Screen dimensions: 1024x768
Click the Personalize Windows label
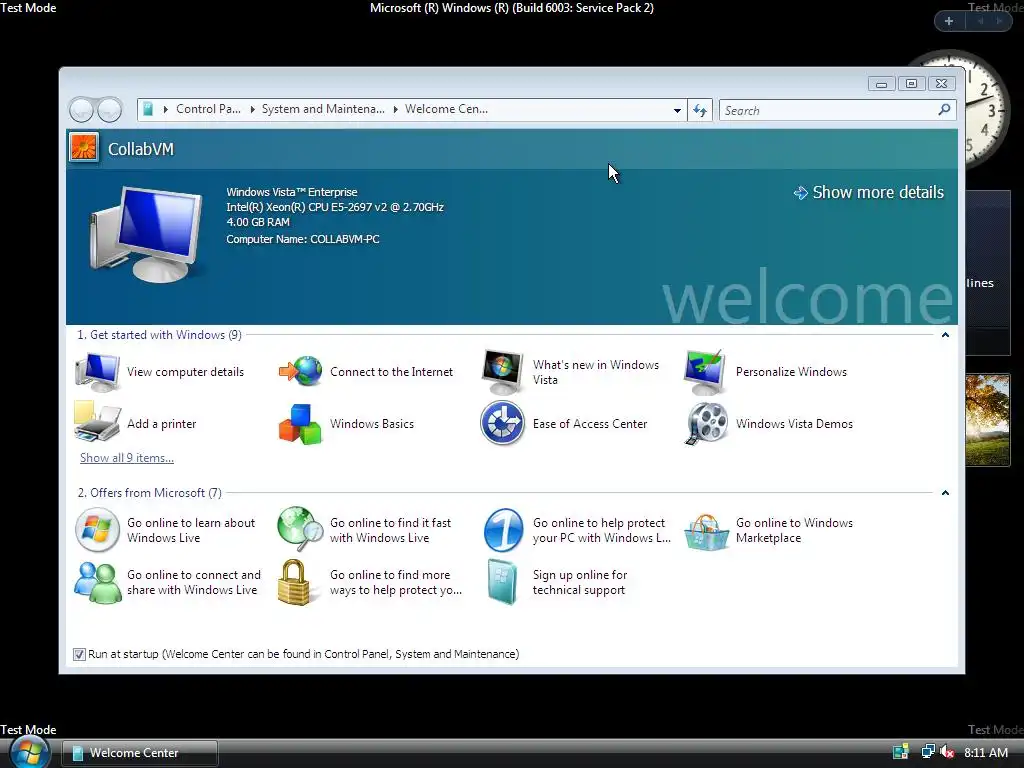click(x=791, y=372)
